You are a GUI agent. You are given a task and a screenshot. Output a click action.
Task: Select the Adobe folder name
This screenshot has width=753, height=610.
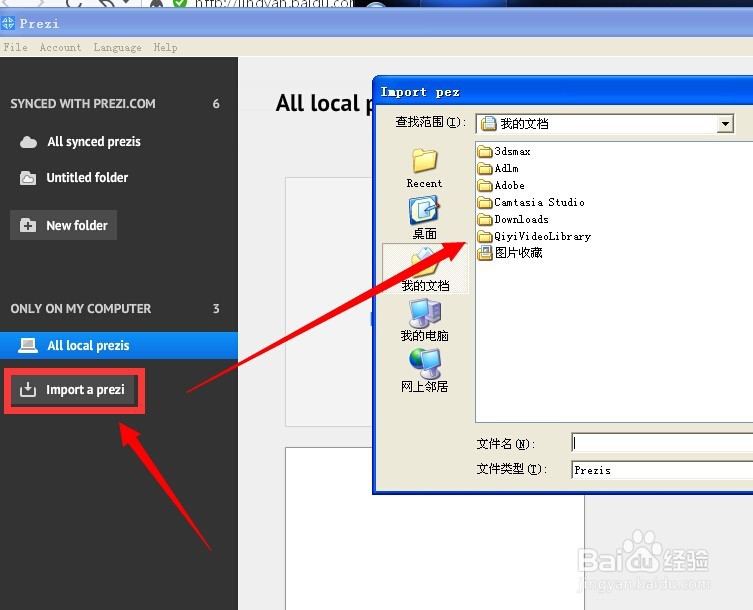[x=510, y=185]
